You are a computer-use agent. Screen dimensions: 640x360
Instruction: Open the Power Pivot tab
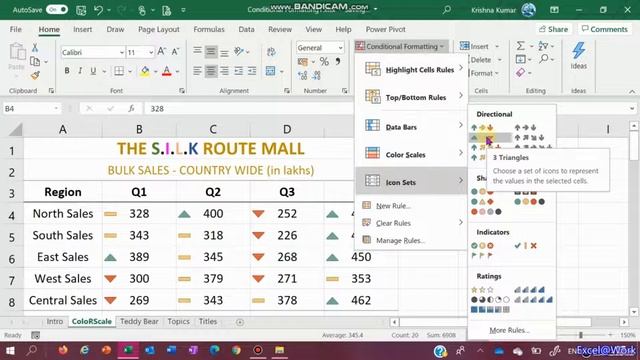point(385,29)
